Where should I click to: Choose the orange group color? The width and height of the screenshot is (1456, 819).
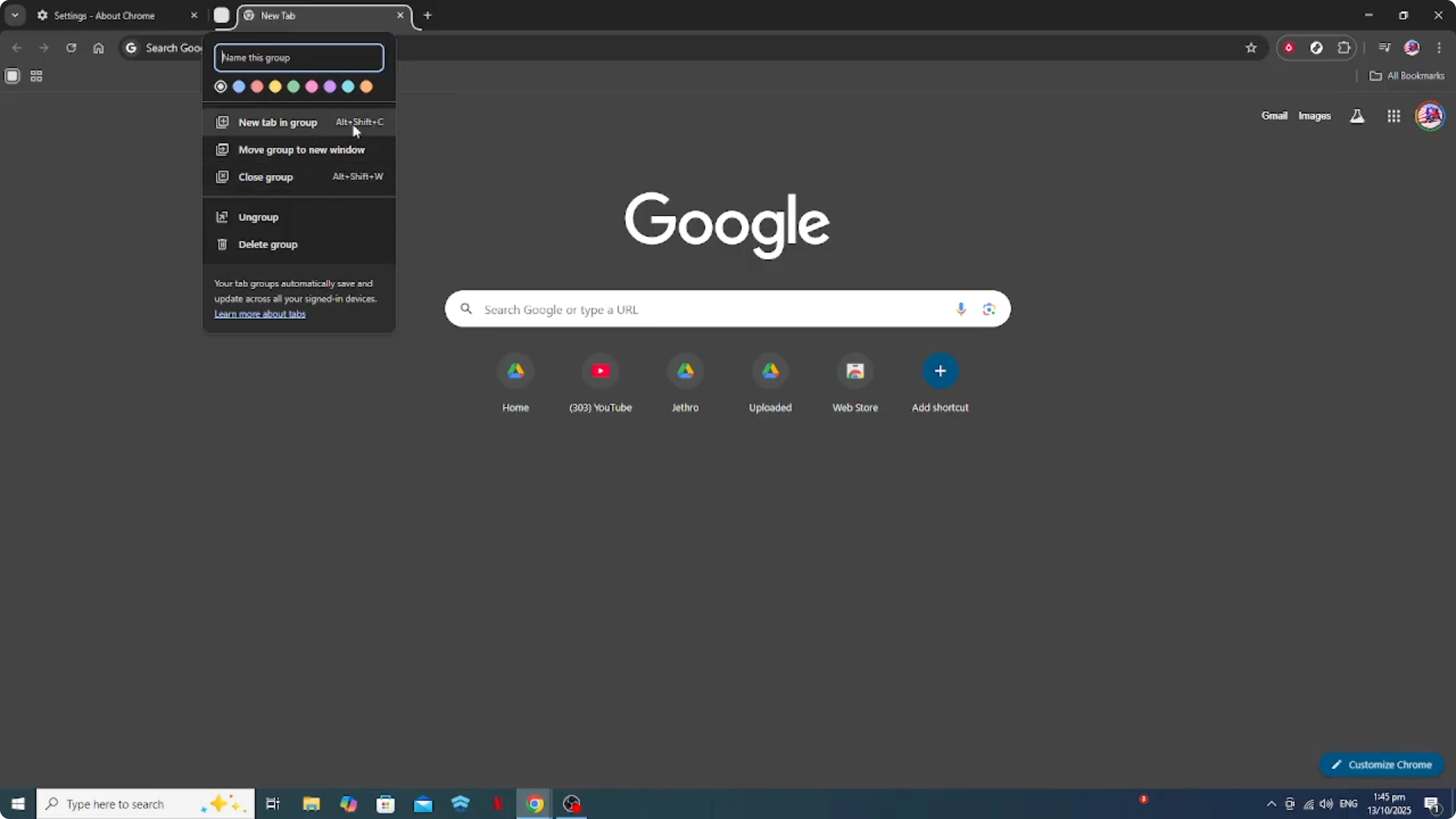coord(366,87)
